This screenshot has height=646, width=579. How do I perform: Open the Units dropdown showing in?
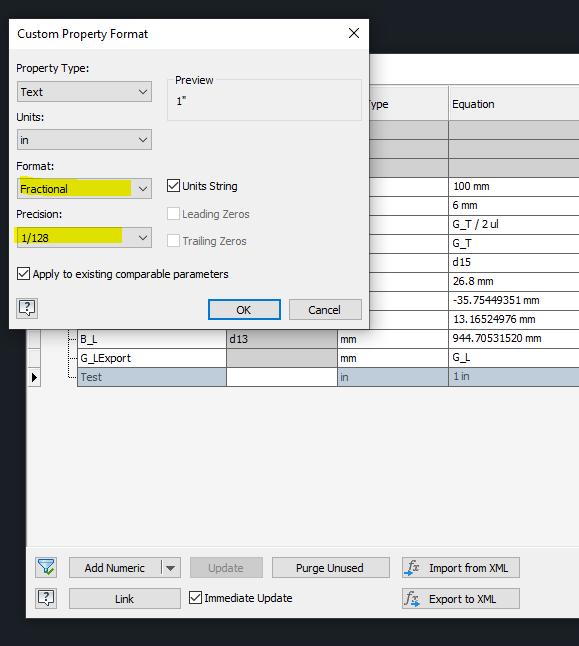(84, 140)
